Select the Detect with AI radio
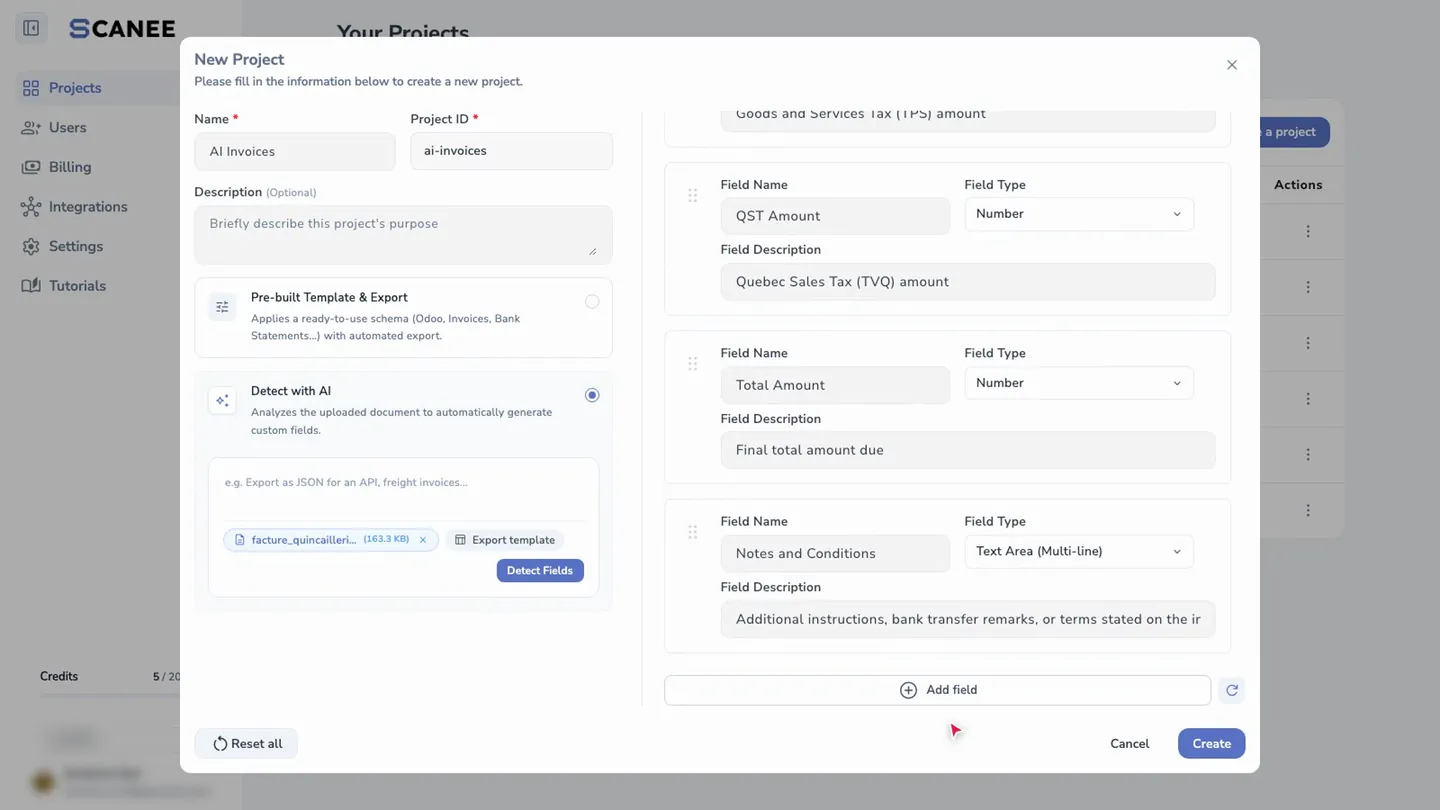 [592, 395]
